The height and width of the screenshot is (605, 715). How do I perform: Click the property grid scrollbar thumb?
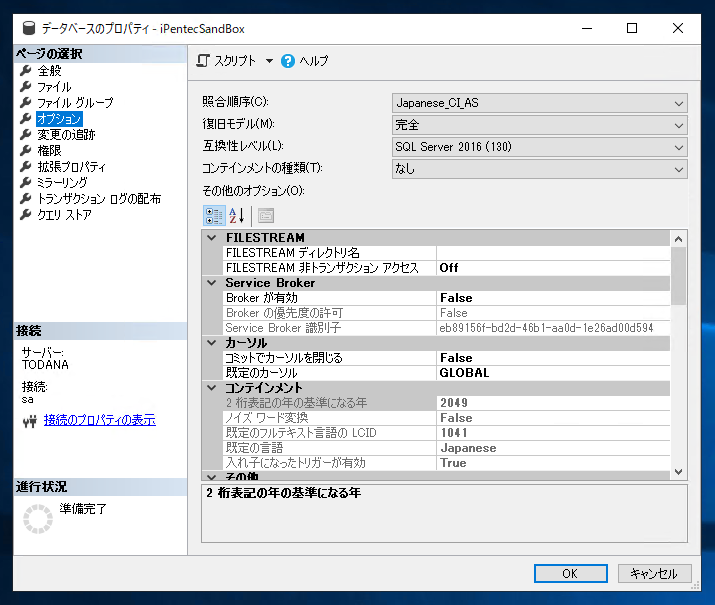pos(678,276)
